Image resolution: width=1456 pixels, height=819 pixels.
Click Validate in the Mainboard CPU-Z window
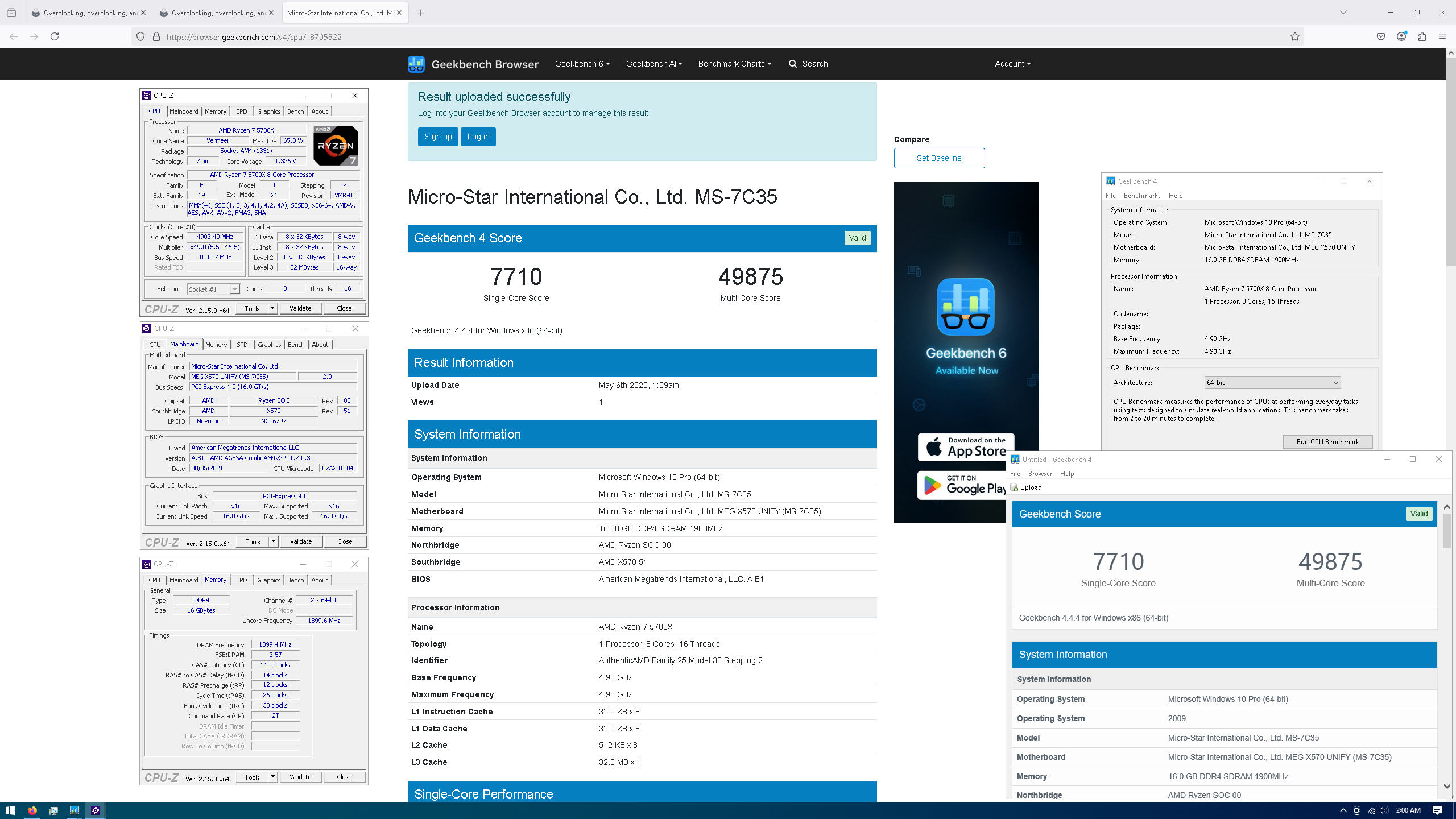click(x=301, y=541)
